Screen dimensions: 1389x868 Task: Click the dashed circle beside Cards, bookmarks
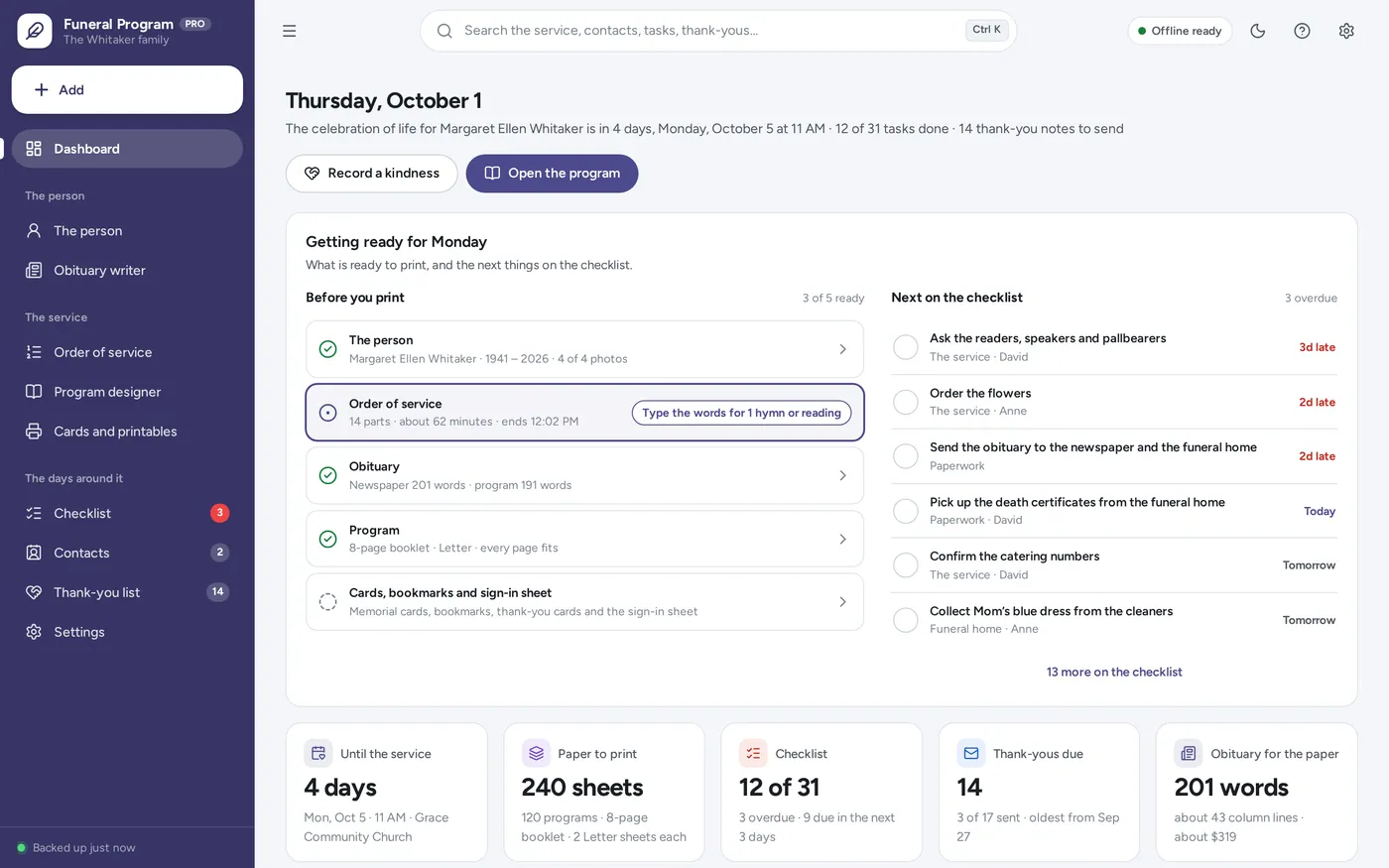(x=328, y=601)
